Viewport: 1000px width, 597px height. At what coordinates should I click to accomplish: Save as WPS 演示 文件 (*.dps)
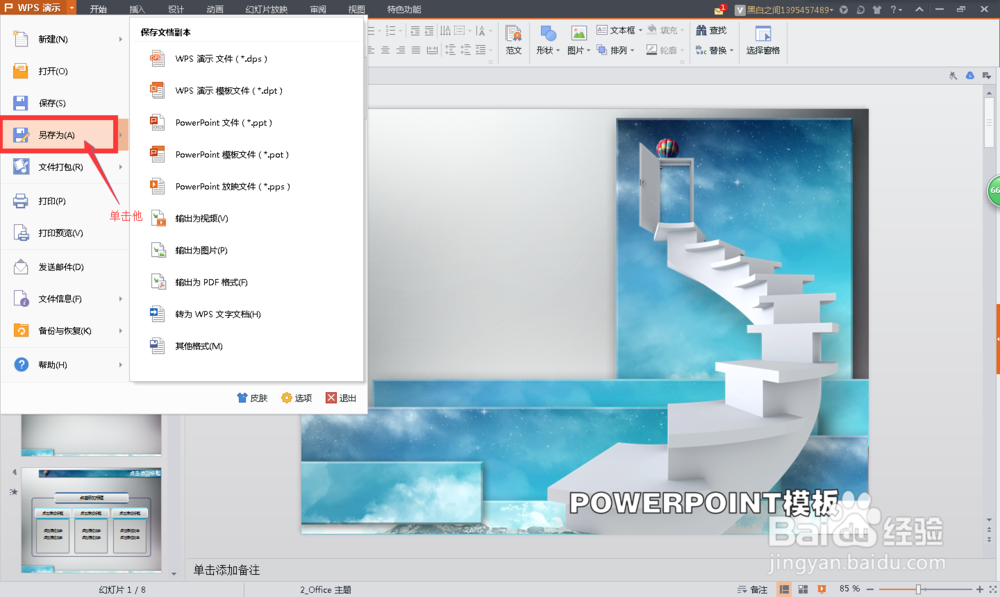click(x=246, y=59)
